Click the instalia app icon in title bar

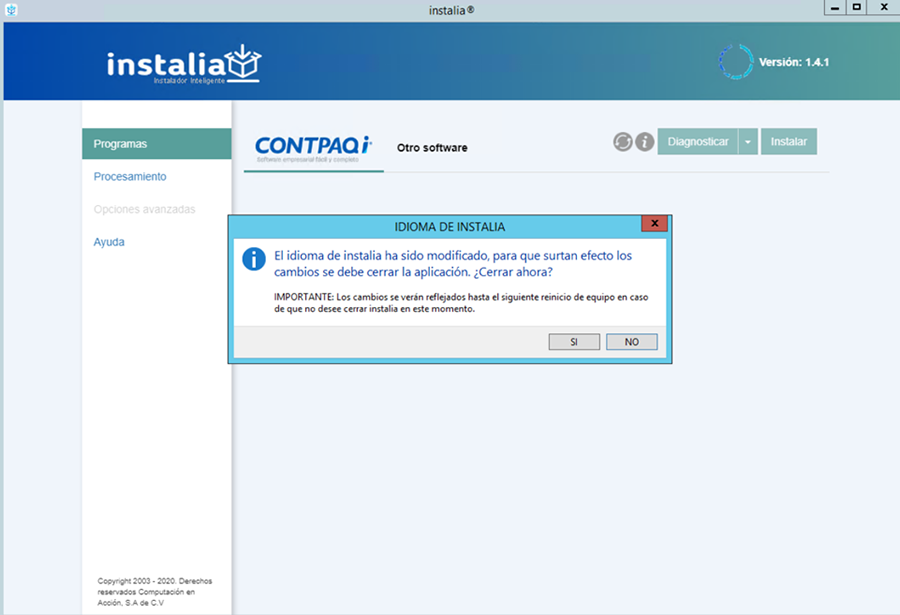pos(11,10)
